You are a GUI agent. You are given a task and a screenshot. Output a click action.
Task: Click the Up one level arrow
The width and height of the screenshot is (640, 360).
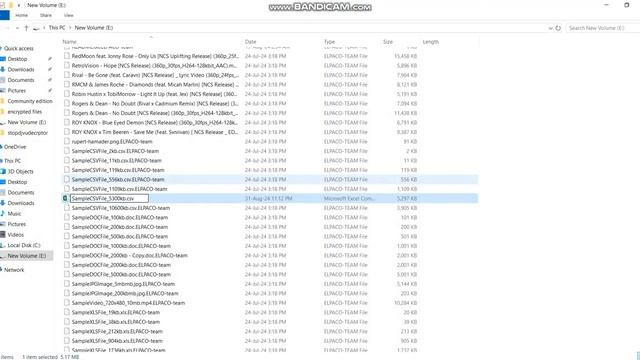coord(26,28)
